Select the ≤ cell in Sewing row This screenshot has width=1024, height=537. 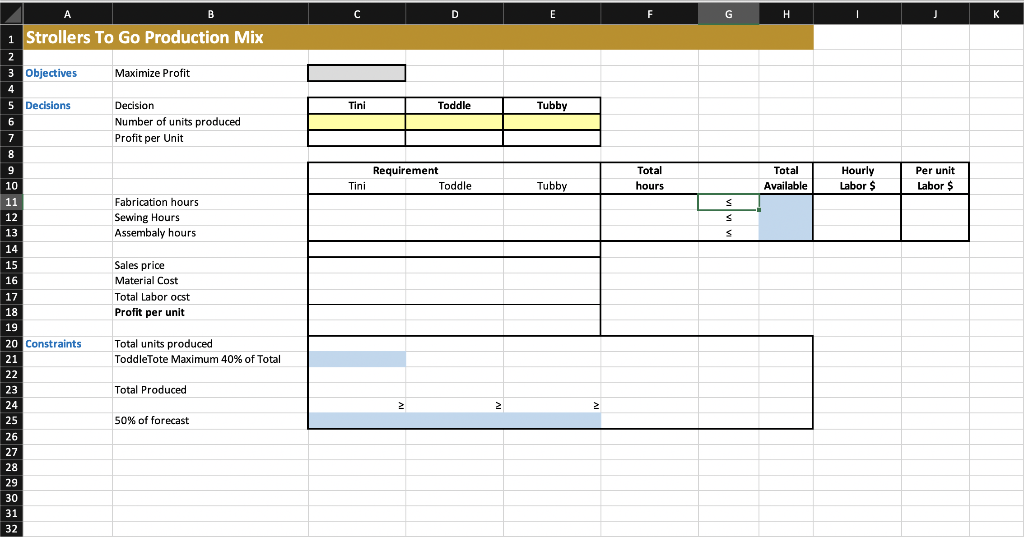click(728, 218)
